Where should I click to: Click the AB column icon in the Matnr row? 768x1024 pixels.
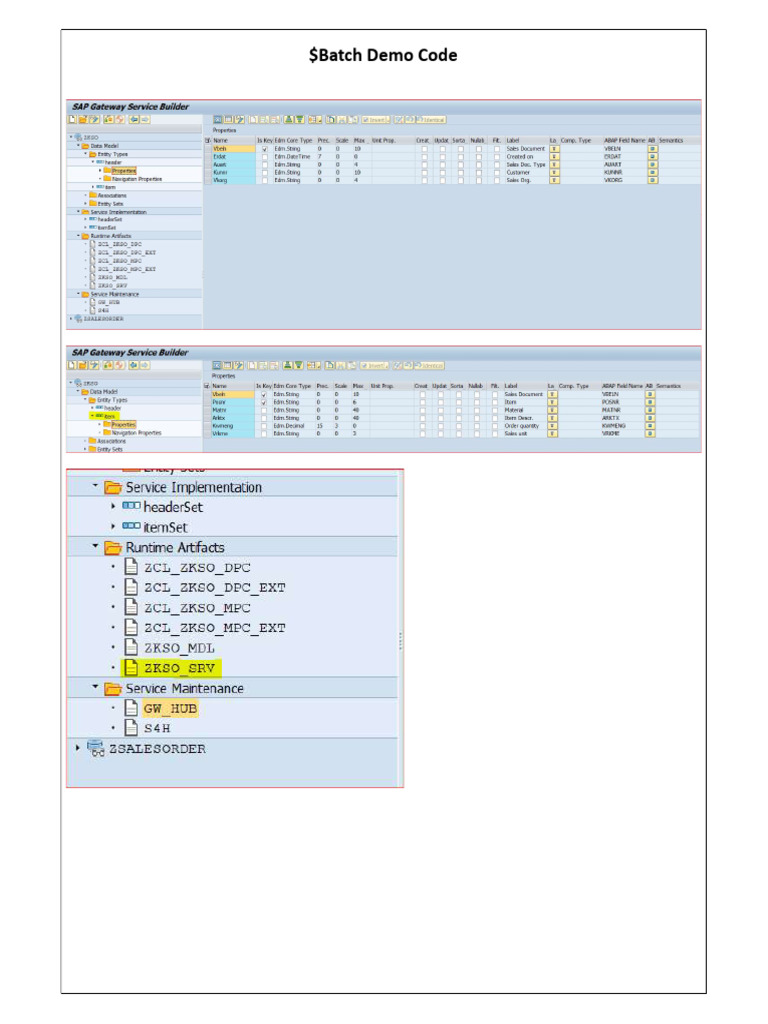(650, 410)
